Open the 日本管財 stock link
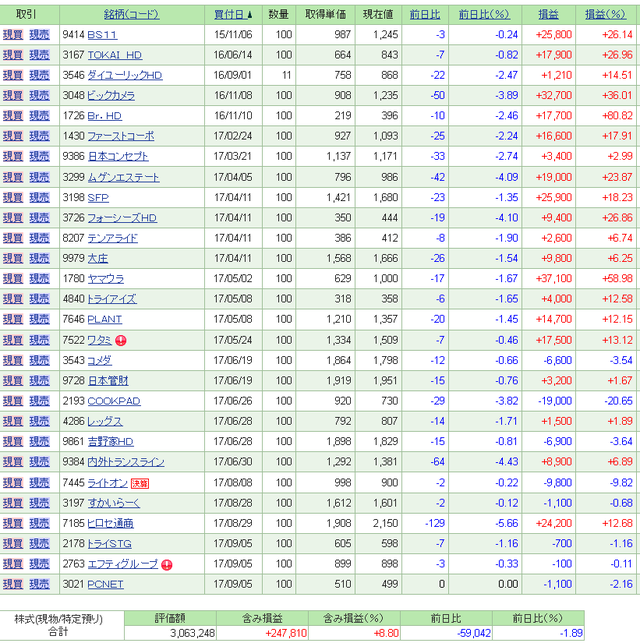The height and width of the screenshot is (643, 640). pyautogui.click(x=108, y=381)
